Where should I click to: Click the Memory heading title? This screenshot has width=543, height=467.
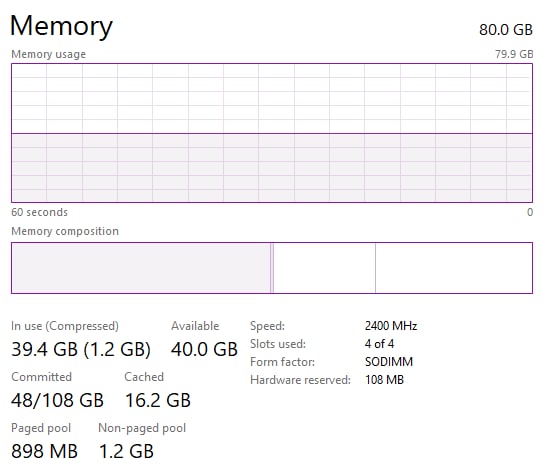61,26
